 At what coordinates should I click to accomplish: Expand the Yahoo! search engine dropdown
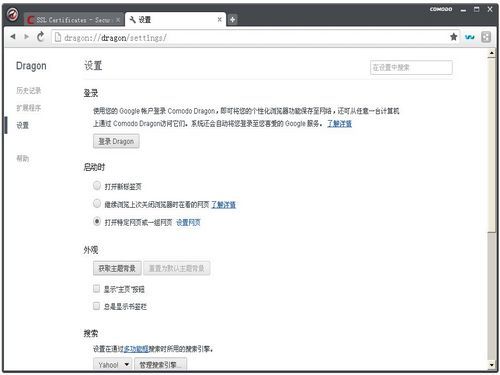click(x=113, y=365)
